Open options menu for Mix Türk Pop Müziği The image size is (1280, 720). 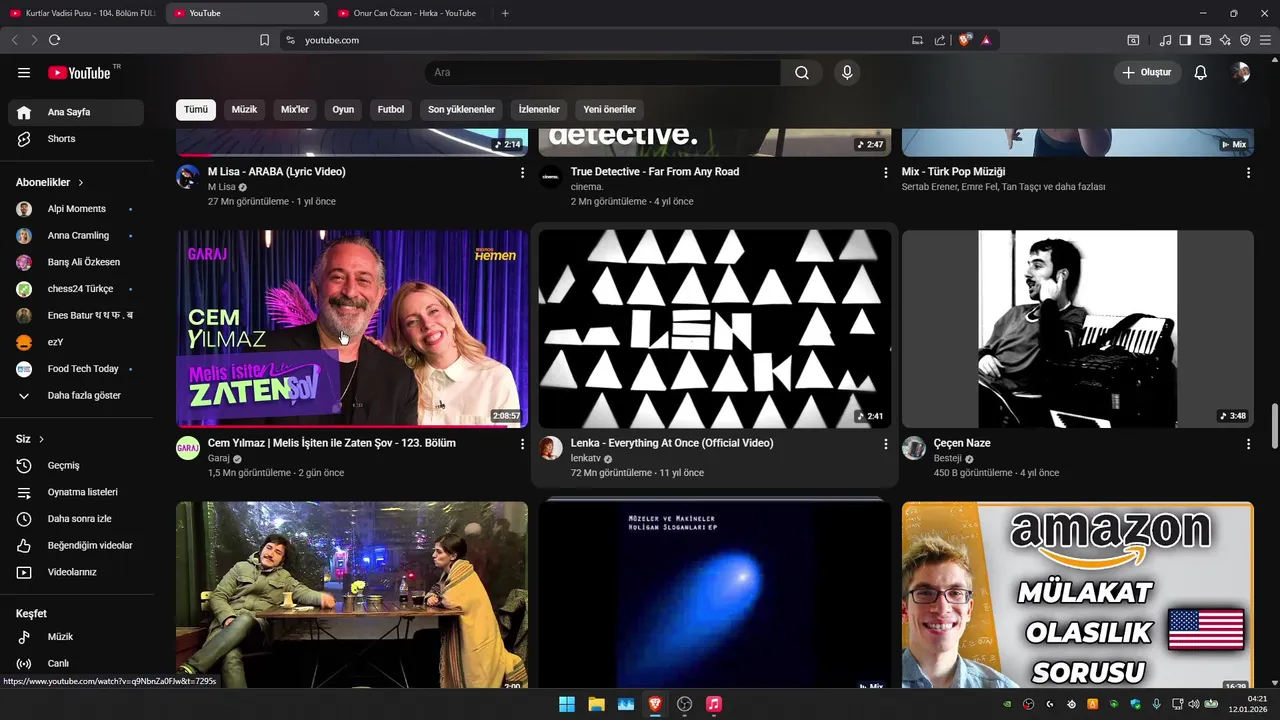click(1248, 173)
